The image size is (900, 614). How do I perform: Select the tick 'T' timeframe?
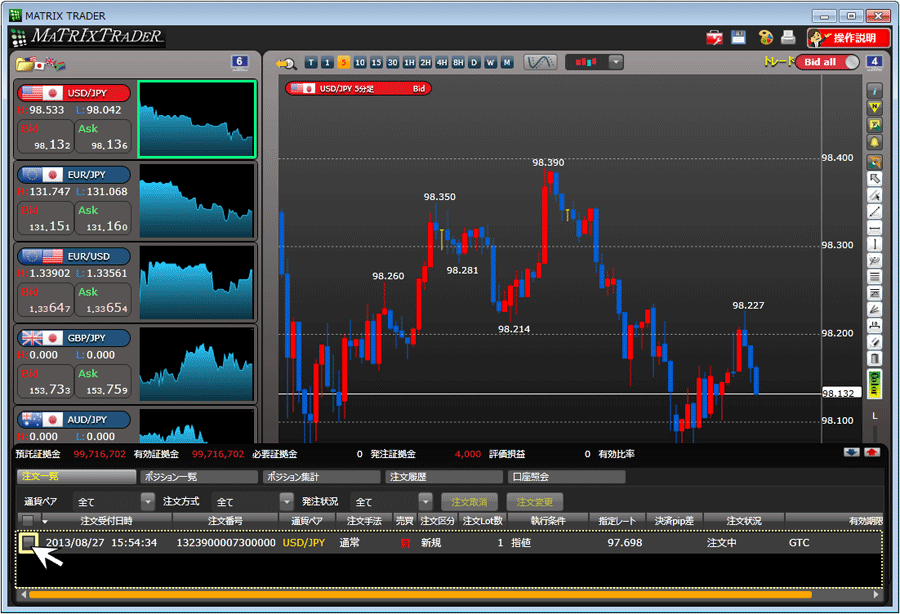(x=311, y=63)
